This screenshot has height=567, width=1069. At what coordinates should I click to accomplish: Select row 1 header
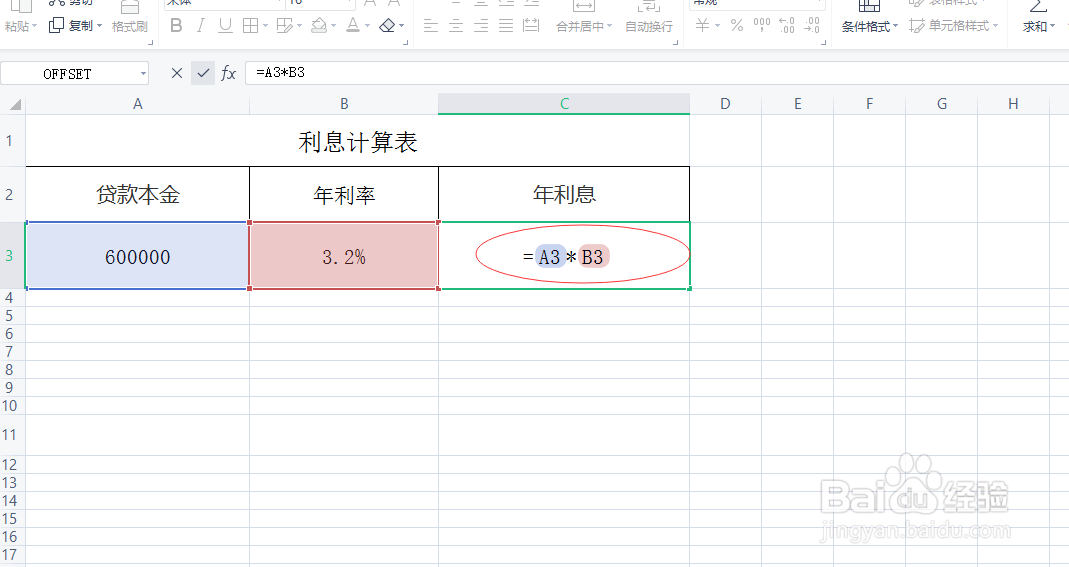click(12, 140)
